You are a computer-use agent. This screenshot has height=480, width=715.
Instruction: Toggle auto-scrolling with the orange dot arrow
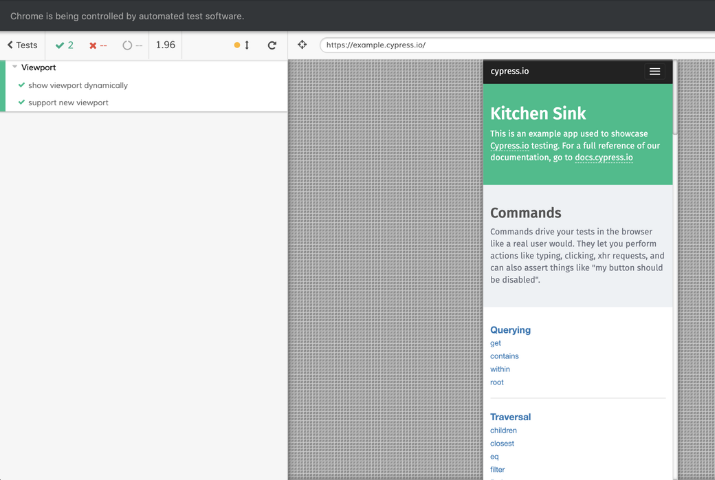pyautogui.click(x=242, y=45)
